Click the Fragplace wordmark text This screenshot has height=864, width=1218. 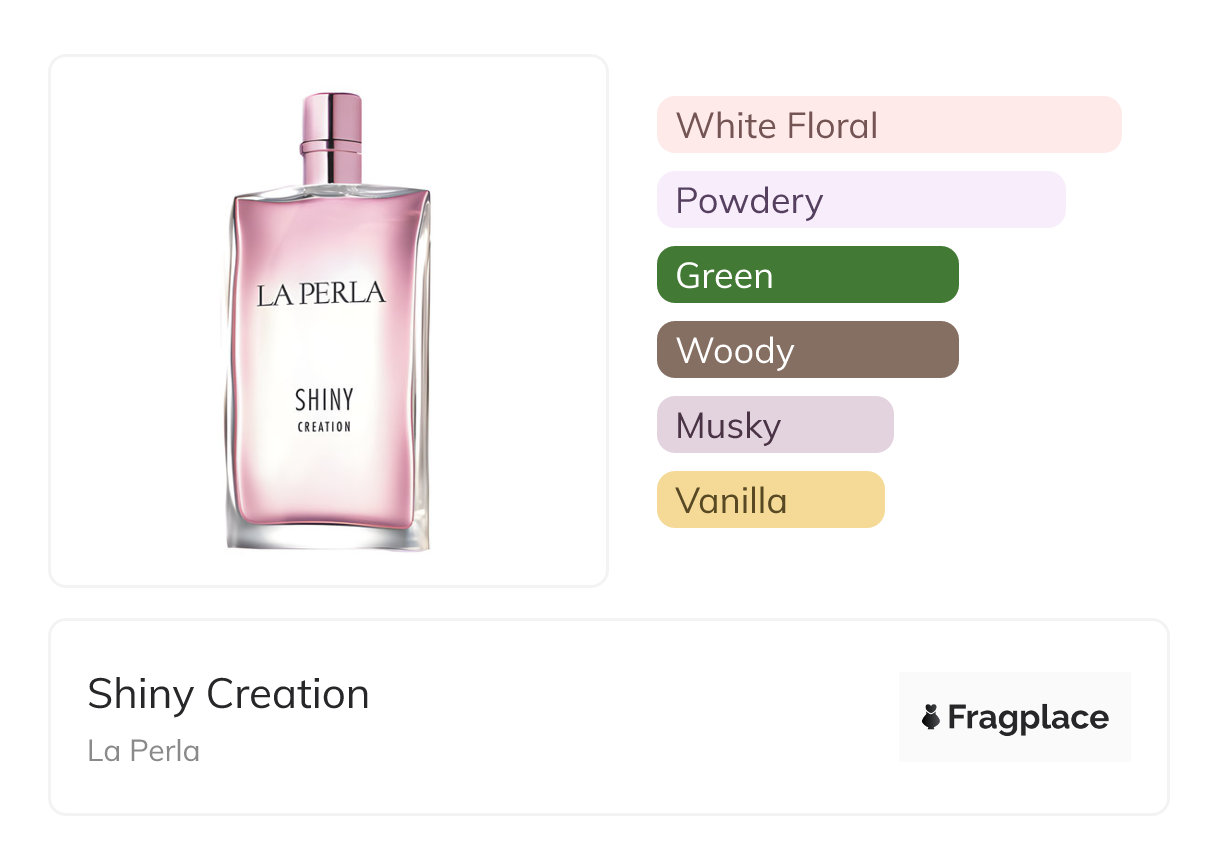[x=1028, y=717]
